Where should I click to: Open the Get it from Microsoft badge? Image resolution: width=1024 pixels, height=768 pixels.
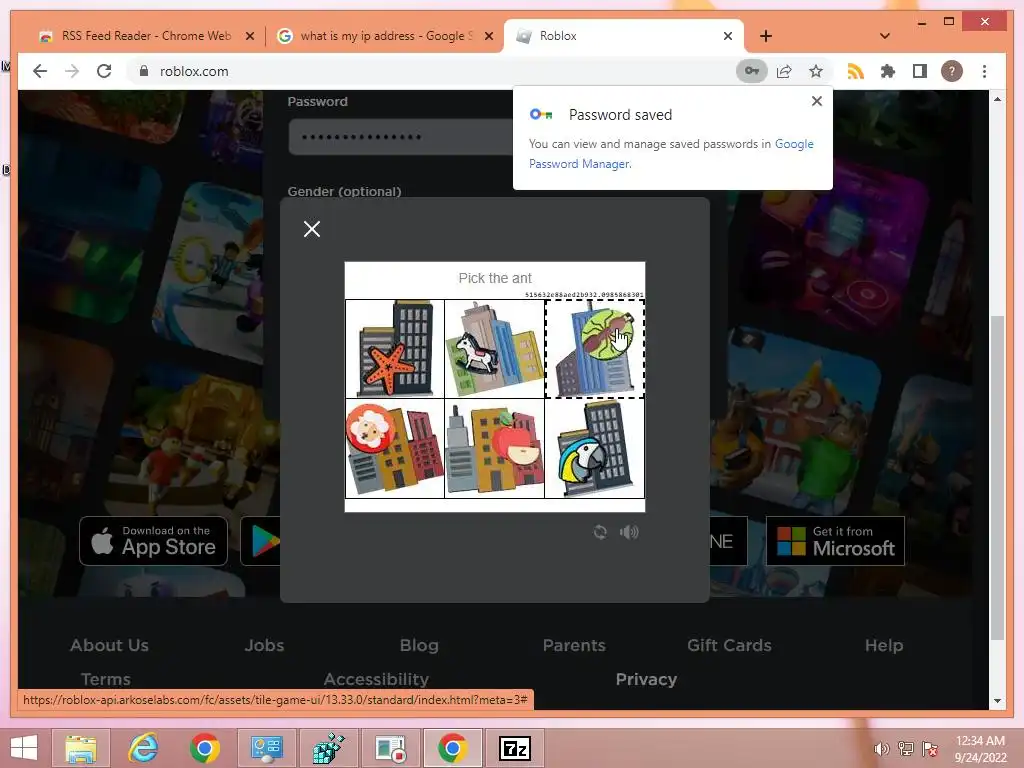[835, 541]
